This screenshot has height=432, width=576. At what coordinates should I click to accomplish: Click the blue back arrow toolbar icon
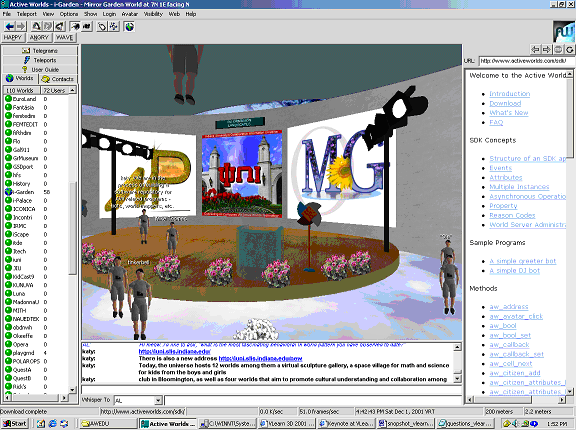(x=10, y=26)
